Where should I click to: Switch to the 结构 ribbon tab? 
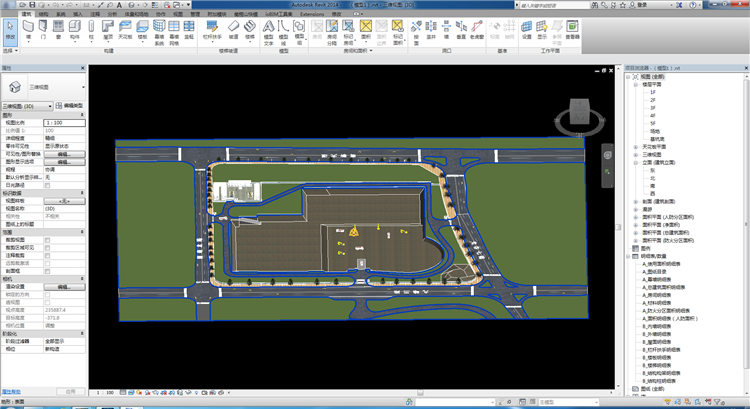point(43,14)
